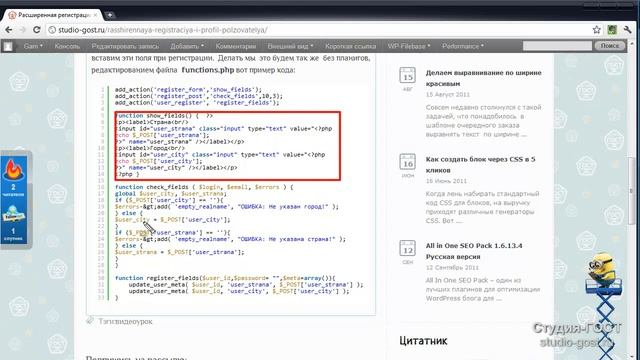The image size is (640, 360).
Task: Open new tab with plus button
Action: (x=109, y=15)
